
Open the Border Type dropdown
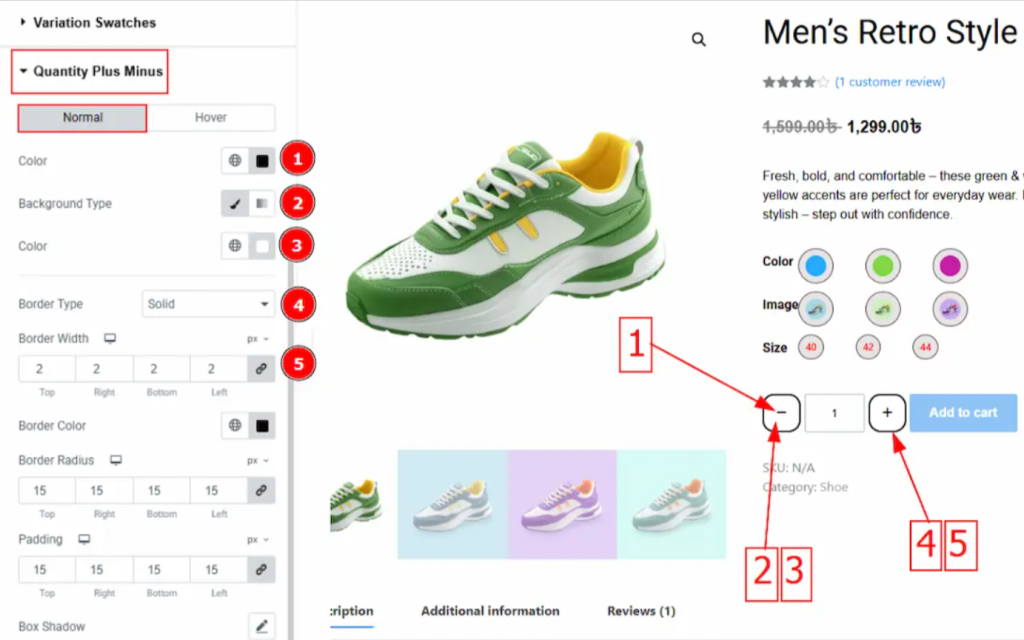[x=208, y=304]
